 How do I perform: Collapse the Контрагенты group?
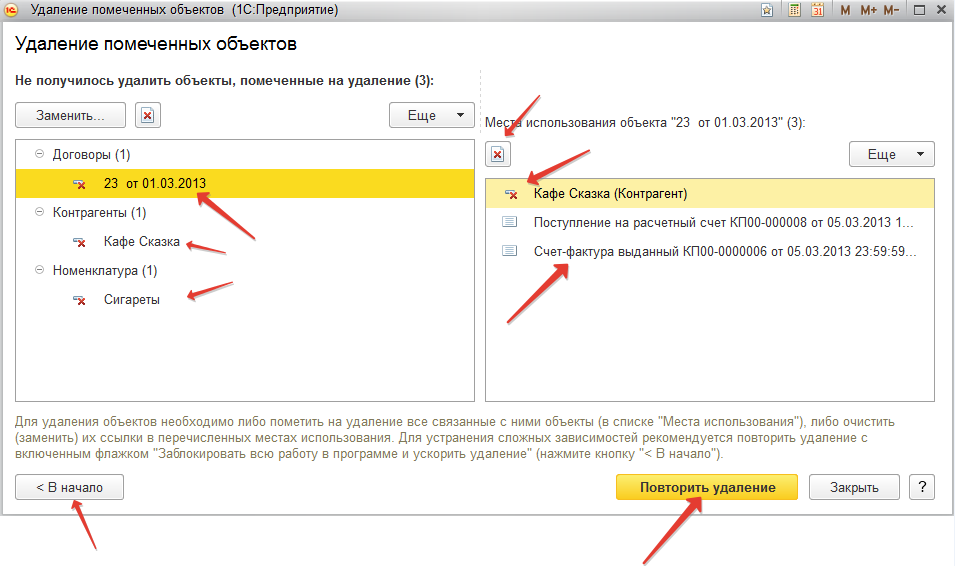click(x=40, y=213)
